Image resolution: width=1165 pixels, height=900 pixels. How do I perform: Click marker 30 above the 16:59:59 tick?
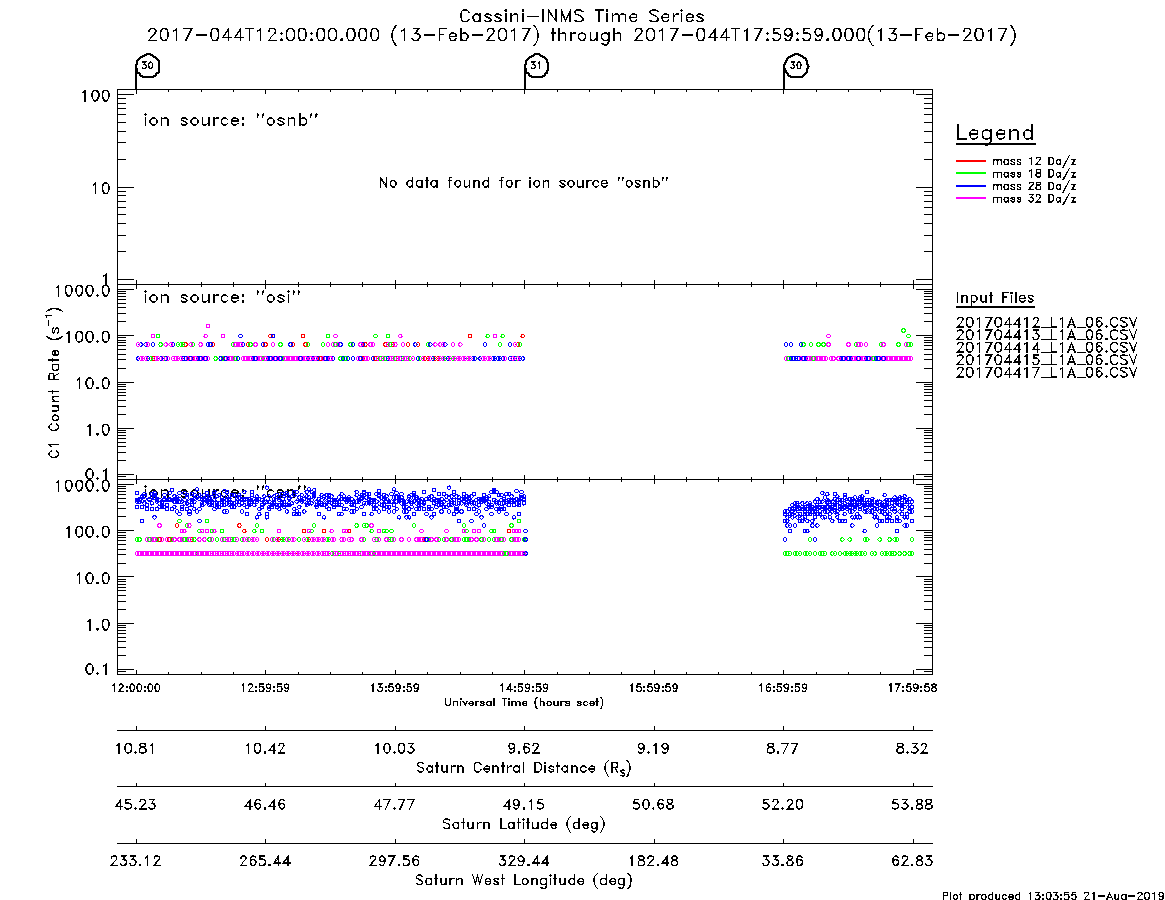796,65
